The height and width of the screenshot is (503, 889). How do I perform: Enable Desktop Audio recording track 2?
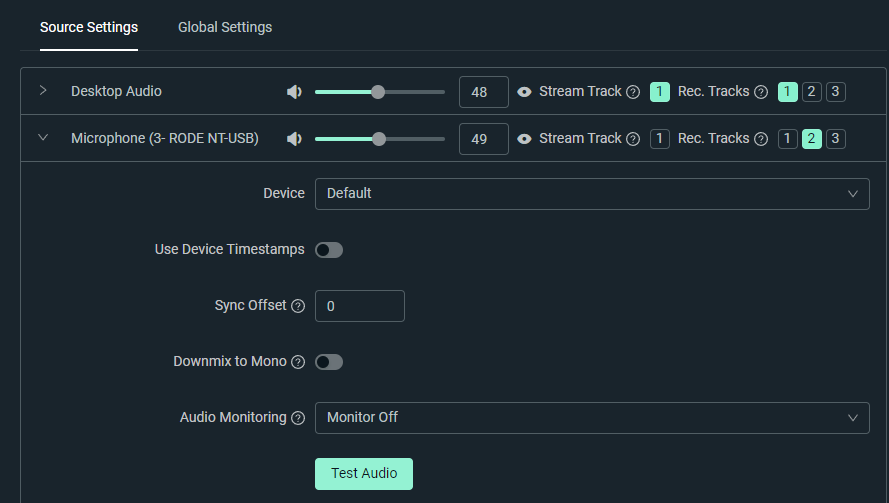click(812, 92)
